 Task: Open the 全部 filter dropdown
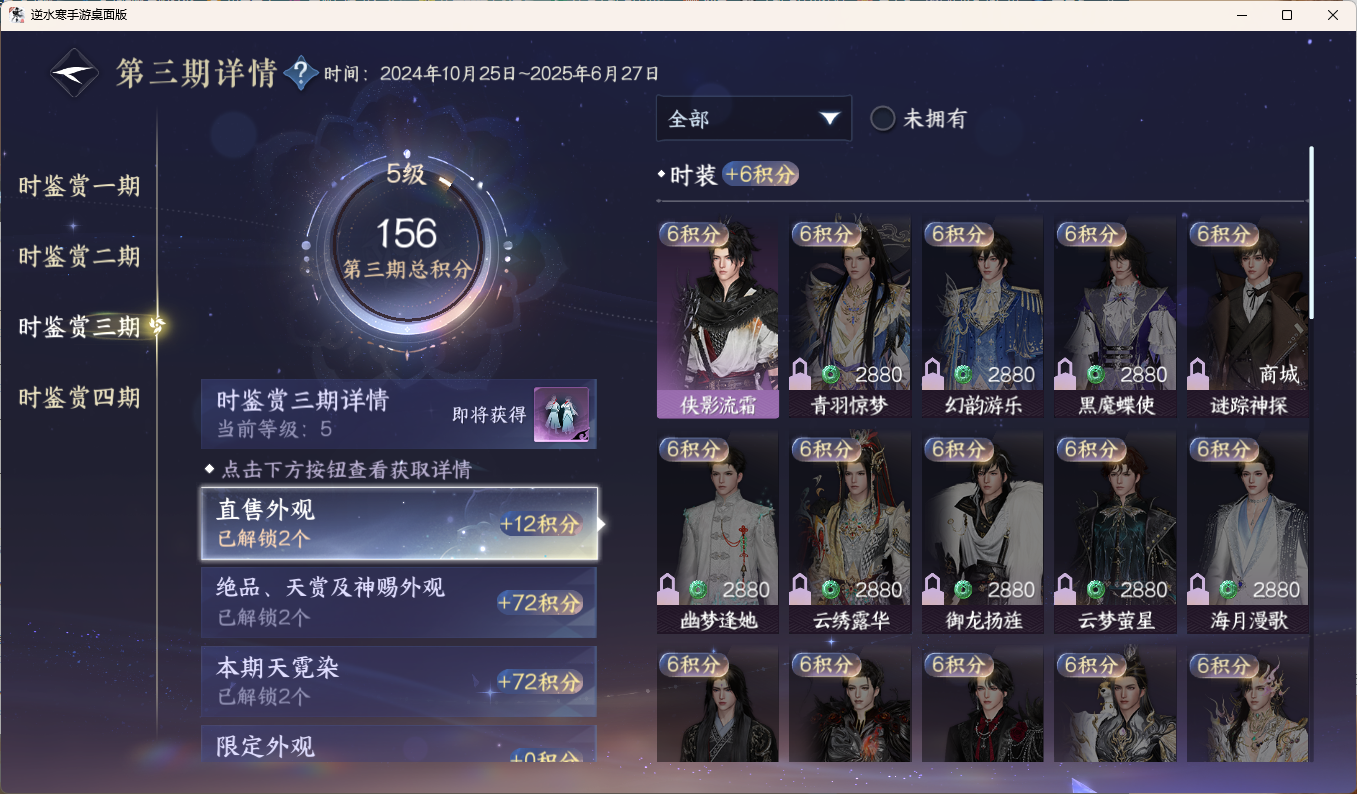click(754, 118)
